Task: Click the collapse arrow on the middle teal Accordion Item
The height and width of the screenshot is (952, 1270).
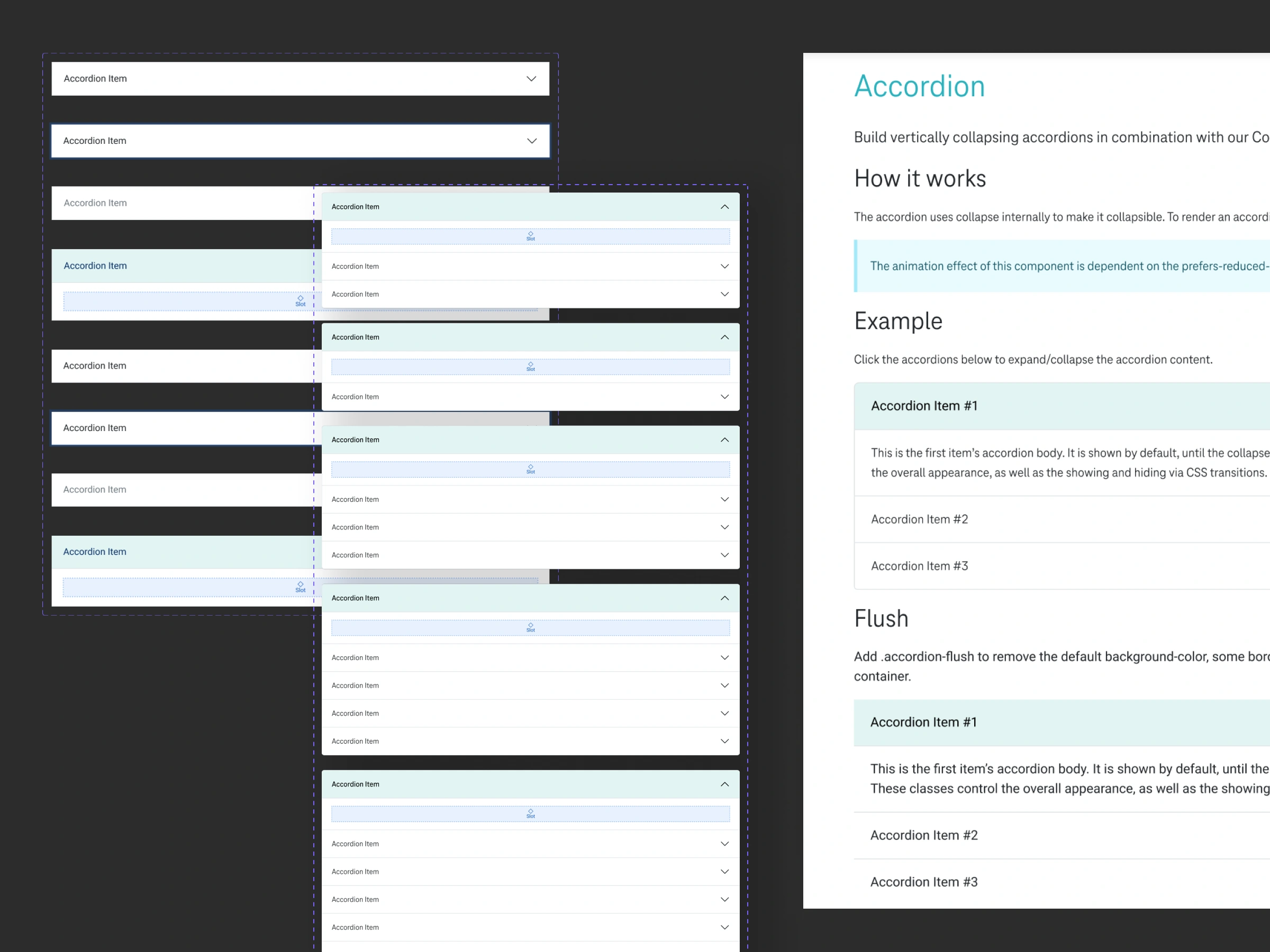Action: click(x=724, y=440)
